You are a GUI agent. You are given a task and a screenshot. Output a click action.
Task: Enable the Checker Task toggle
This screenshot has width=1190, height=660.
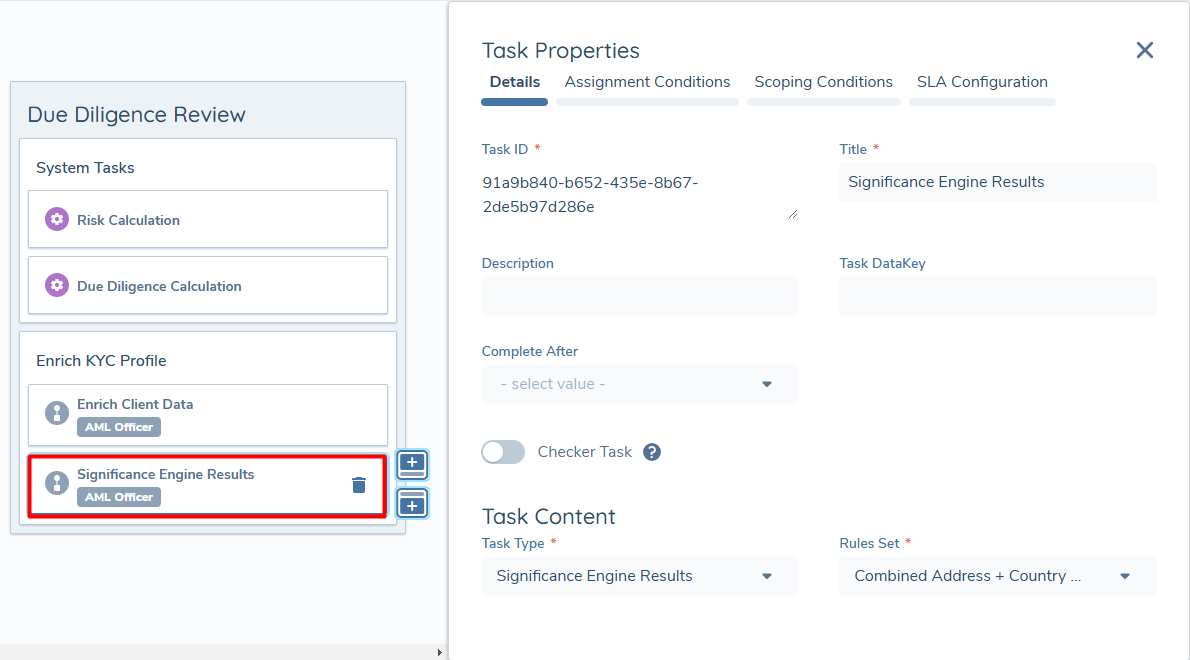[503, 452]
